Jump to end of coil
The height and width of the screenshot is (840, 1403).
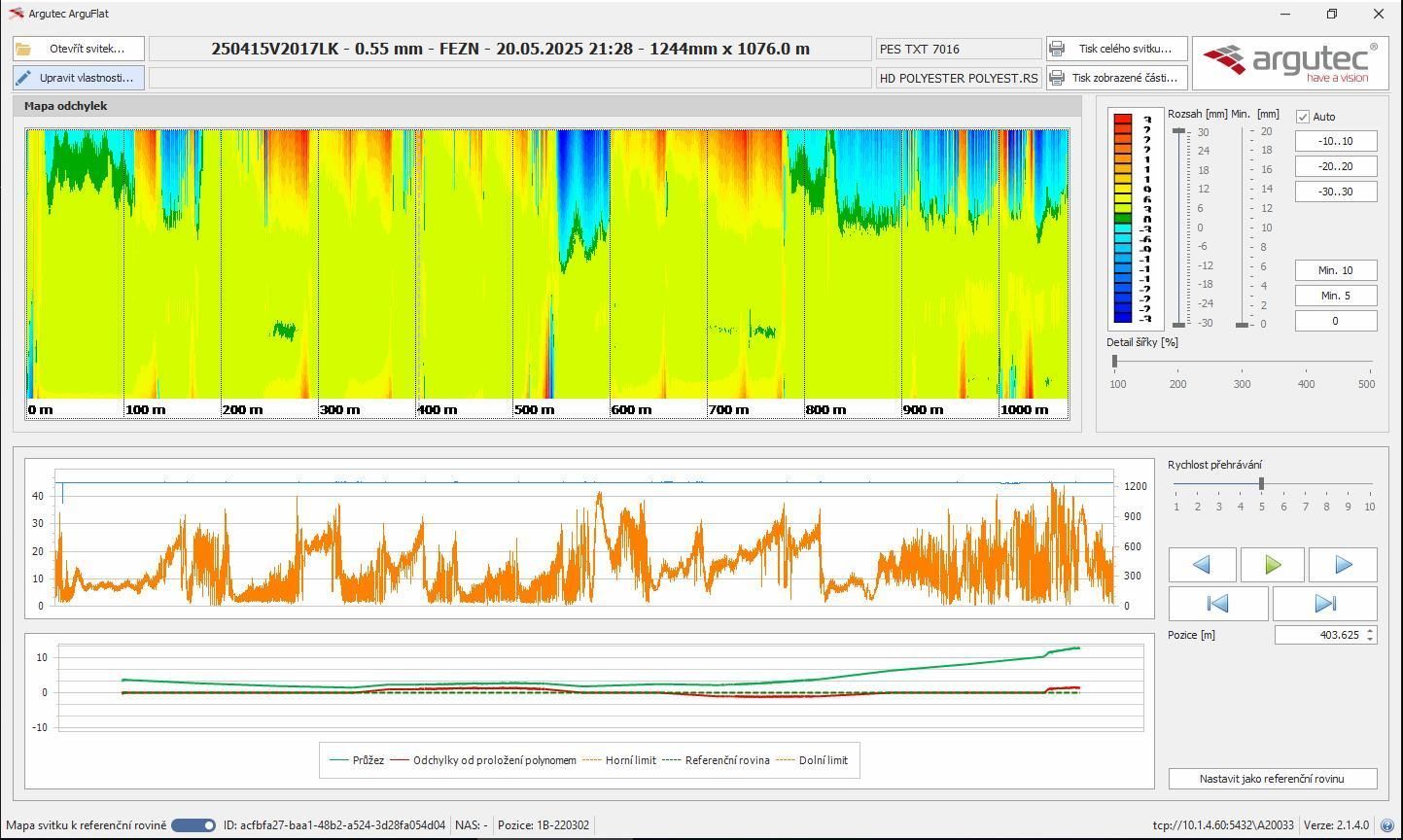pyautogui.click(x=1324, y=604)
